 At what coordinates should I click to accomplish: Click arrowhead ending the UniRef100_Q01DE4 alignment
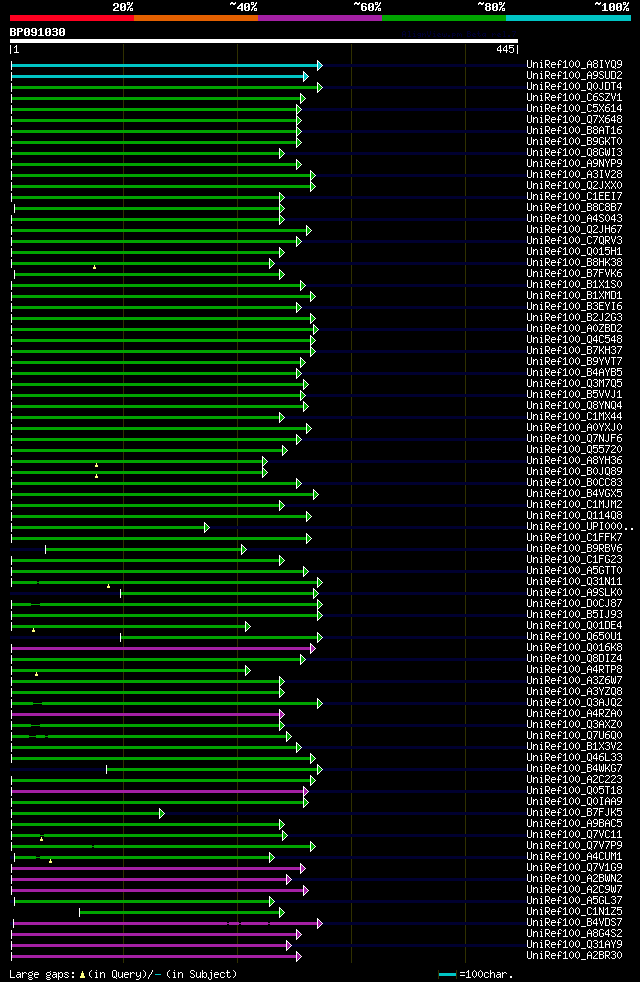pos(248,626)
